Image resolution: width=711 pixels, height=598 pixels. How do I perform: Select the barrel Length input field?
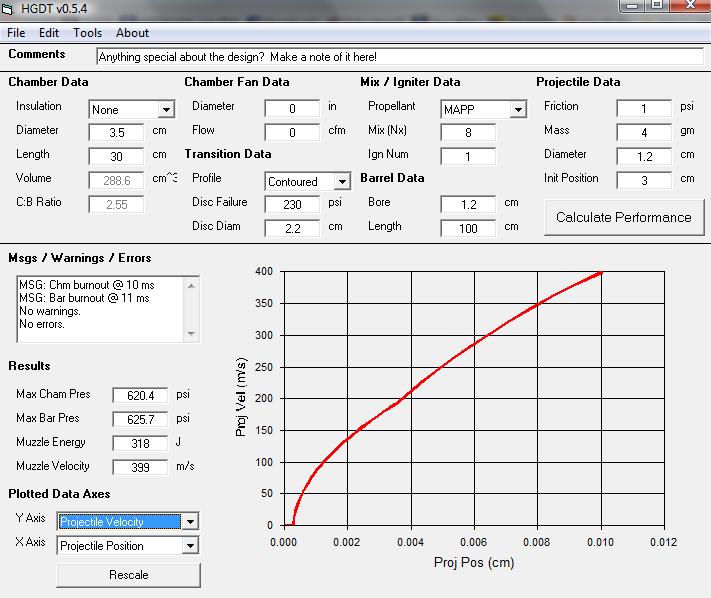coord(468,228)
